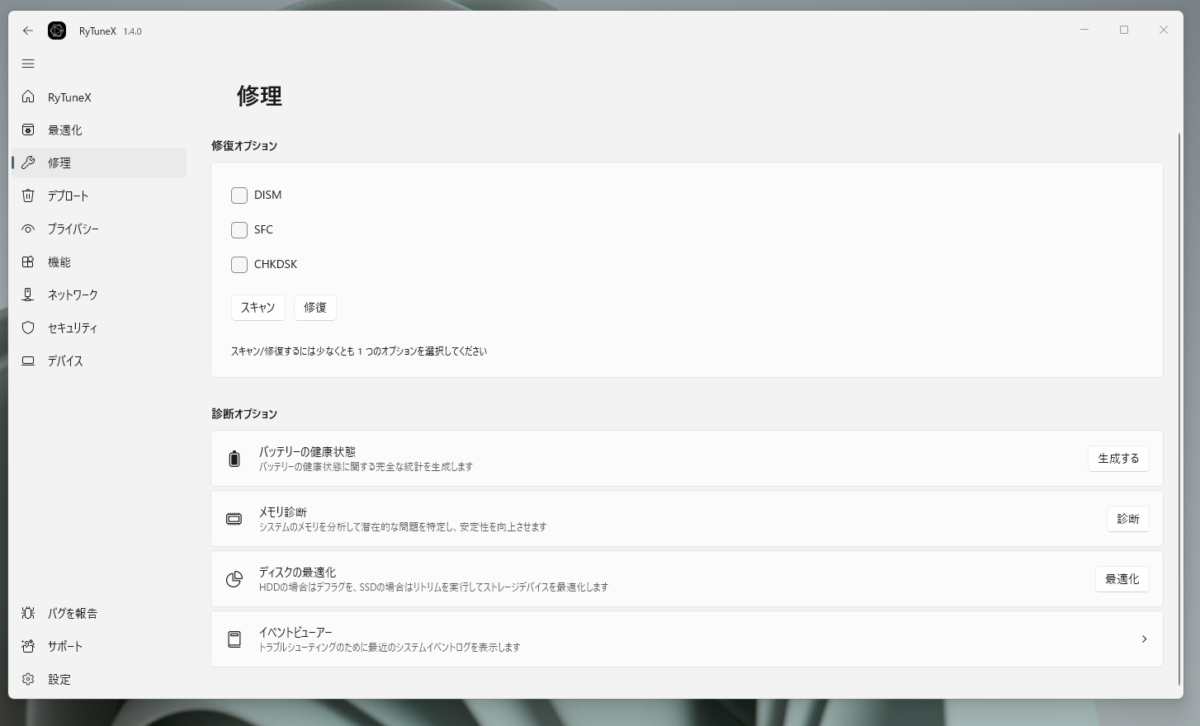Image resolution: width=1200 pixels, height=726 pixels.
Task: Click the 診断 button for memory
Action: pyautogui.click(x=1128, y=519)
